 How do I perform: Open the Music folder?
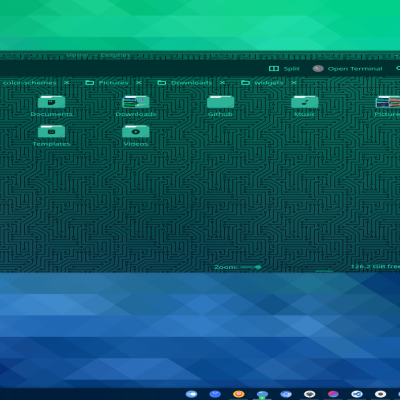304,106
